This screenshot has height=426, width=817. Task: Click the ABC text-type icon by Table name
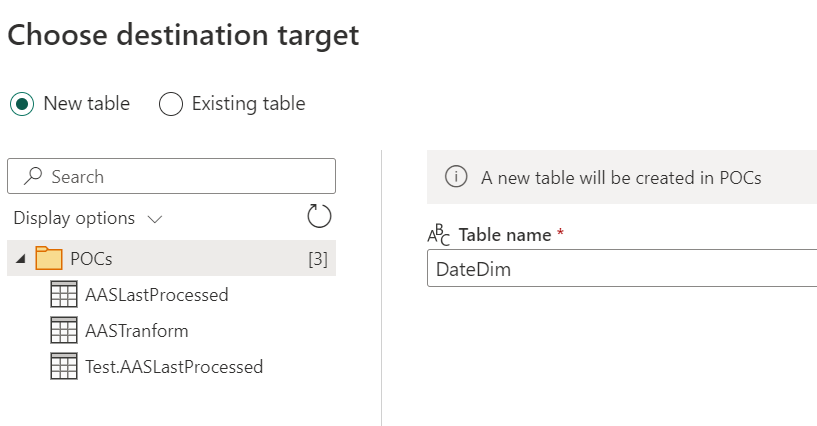point(438,236)
